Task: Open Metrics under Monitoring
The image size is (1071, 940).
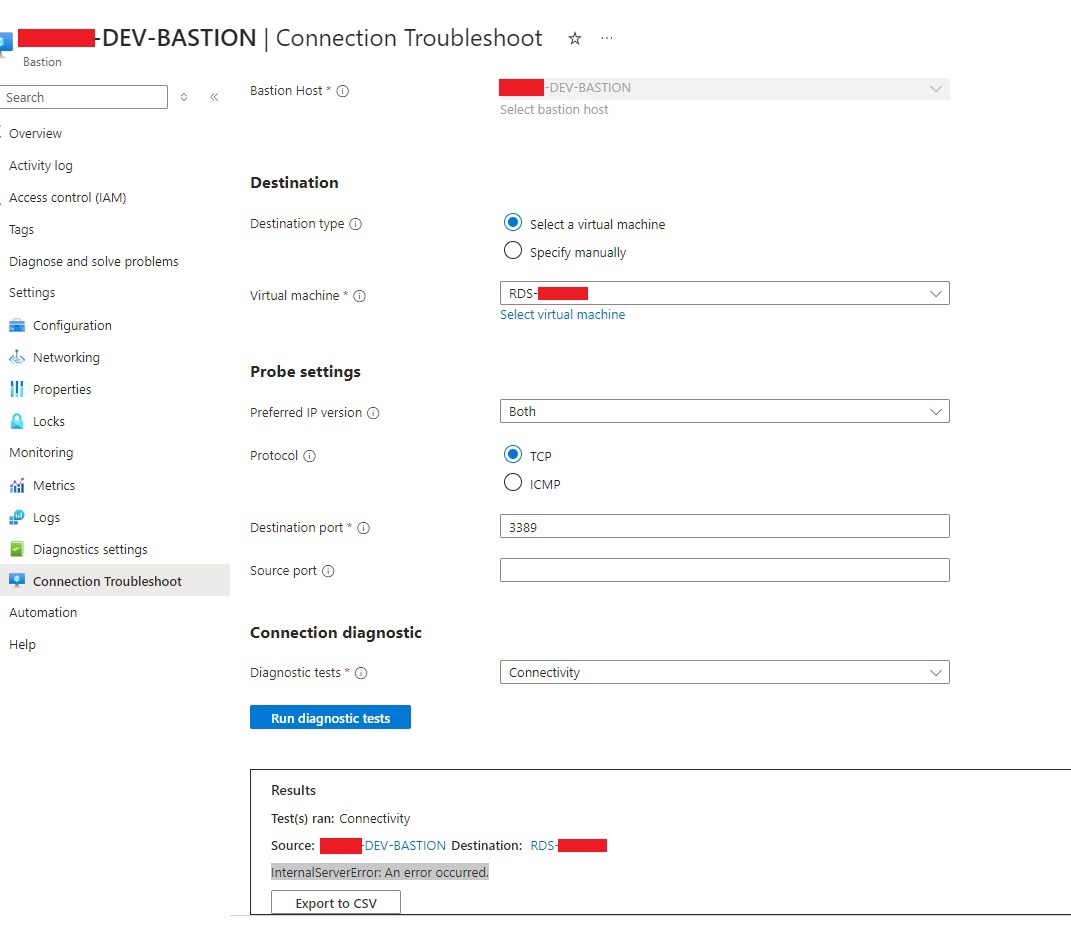Action: (18, 485)
